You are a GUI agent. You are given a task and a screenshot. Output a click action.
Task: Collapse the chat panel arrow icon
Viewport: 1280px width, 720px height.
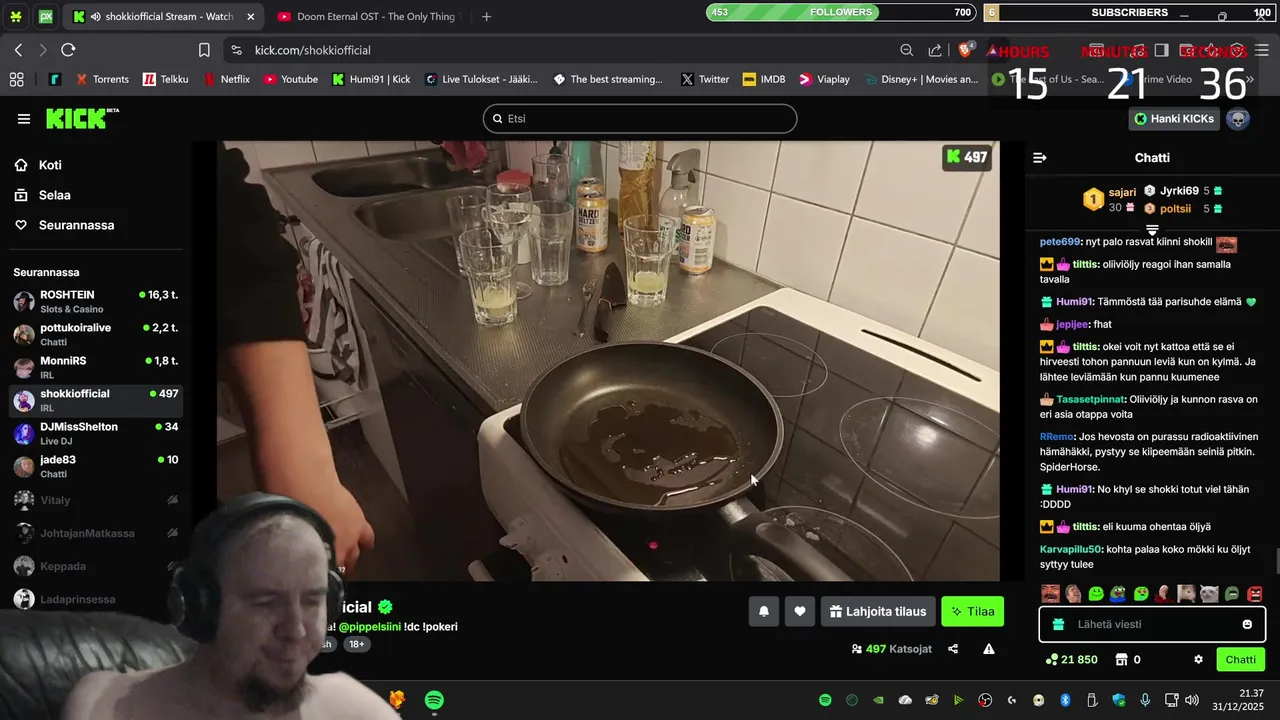pos(1040,158)
